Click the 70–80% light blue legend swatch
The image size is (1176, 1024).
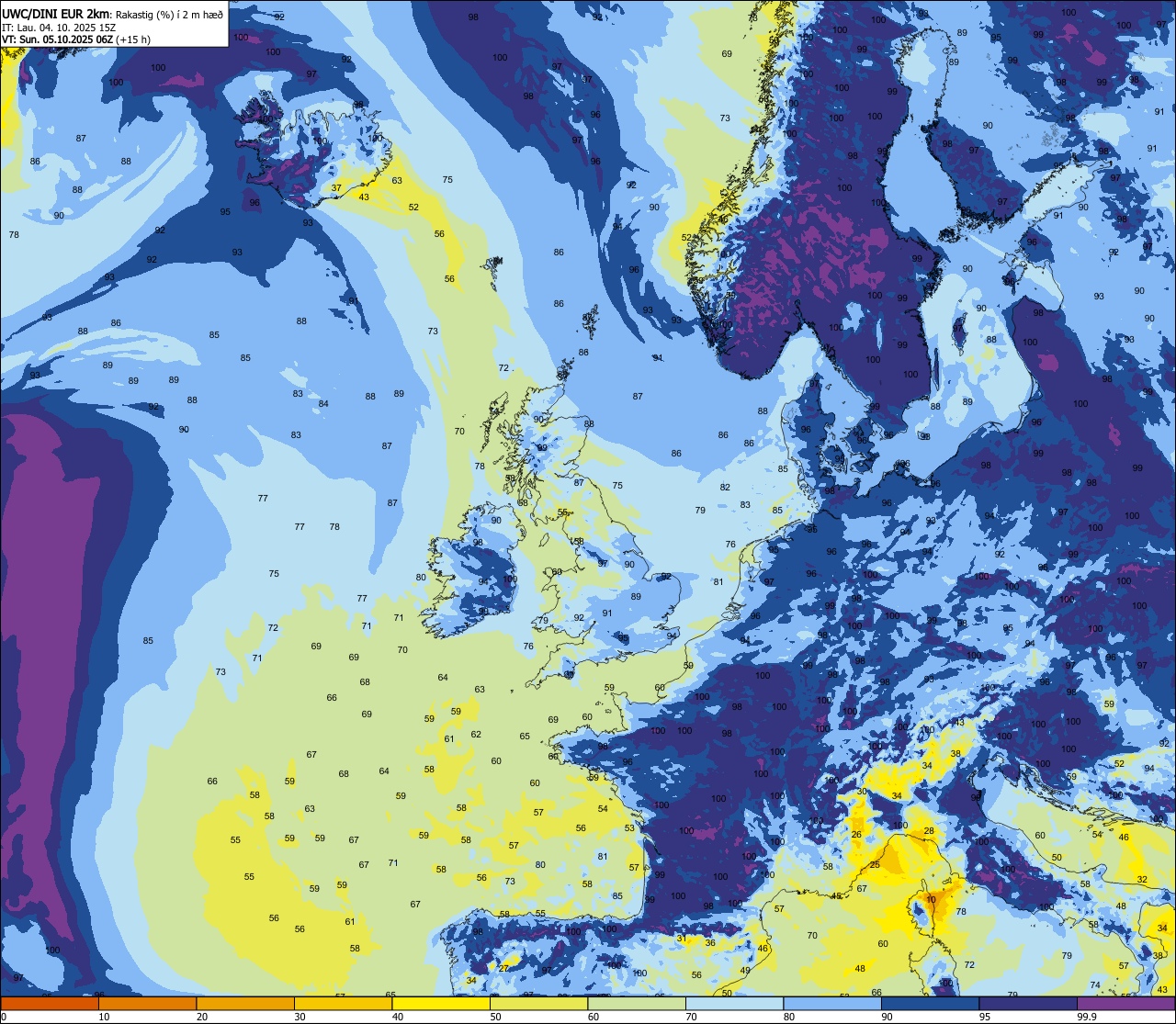[734, 1003]
